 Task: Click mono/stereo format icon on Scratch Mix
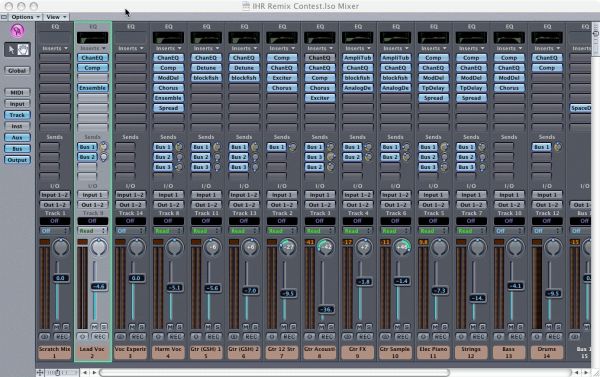(44, 336)
